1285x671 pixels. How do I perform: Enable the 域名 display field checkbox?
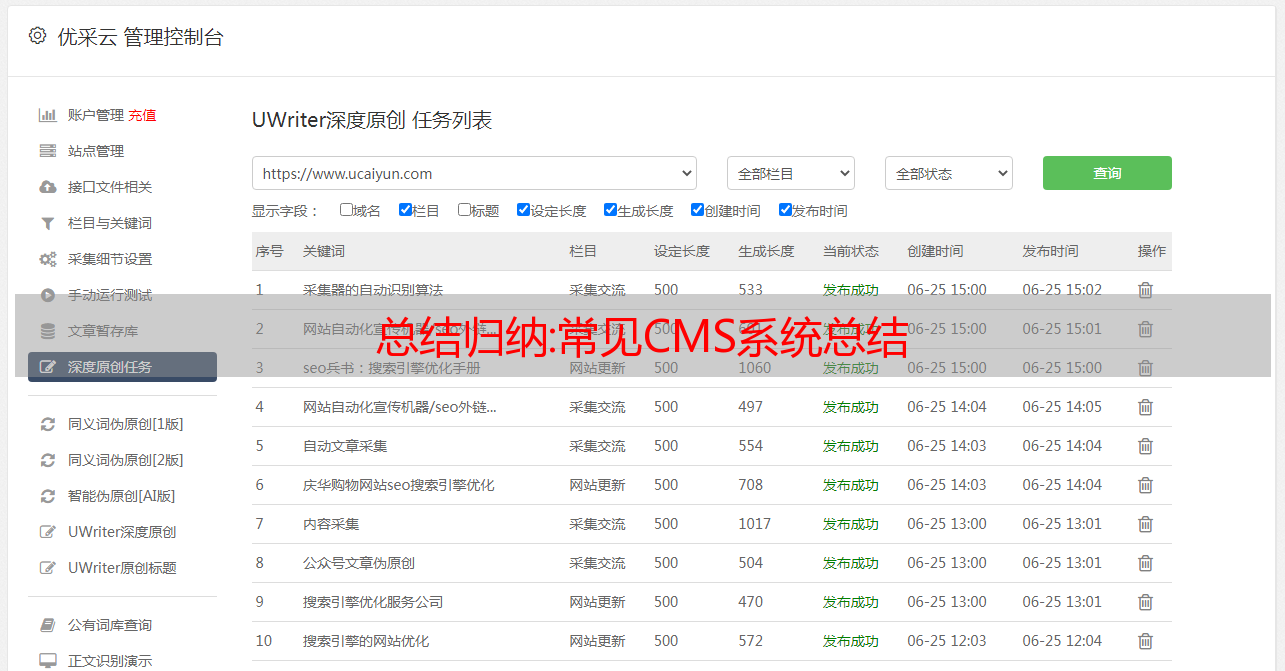pyautogui.click(x=346, y=210)
